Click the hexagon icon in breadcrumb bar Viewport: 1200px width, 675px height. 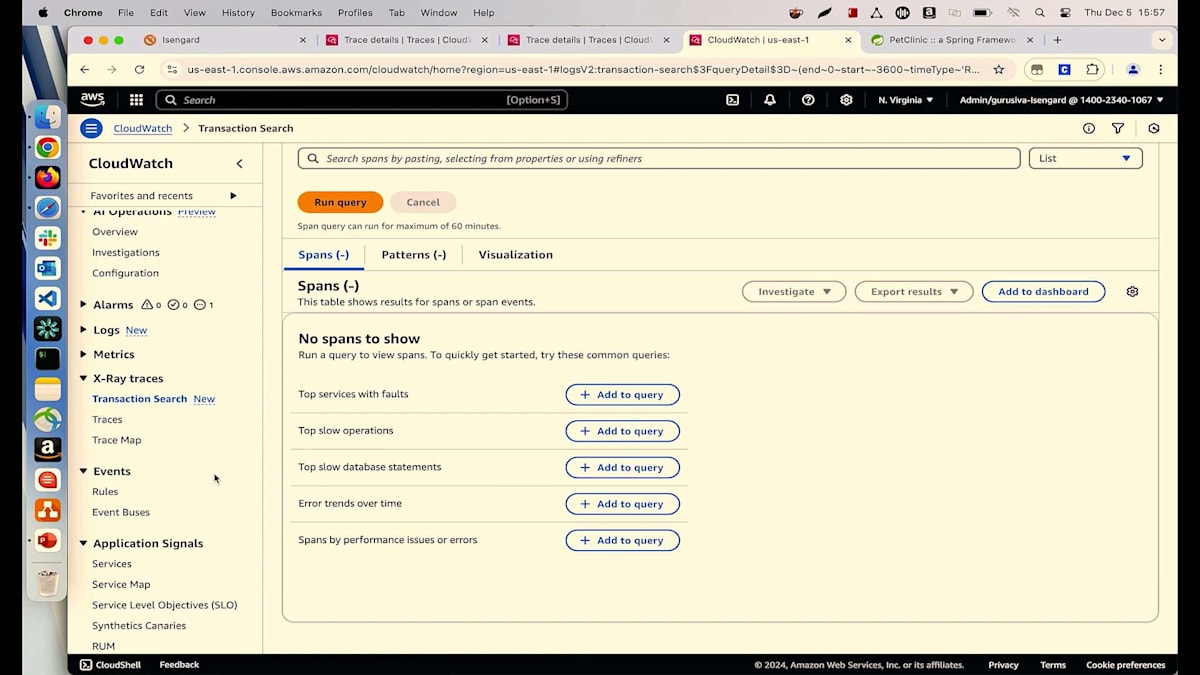click(x=1154, y=128)
